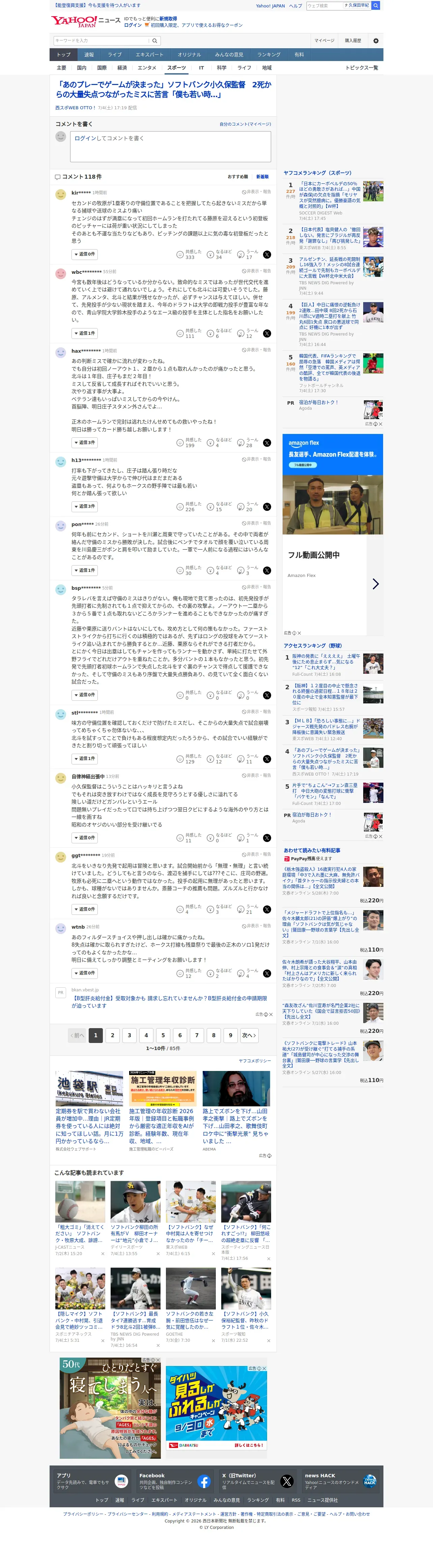Click the web search input field at top

[325, 5]
